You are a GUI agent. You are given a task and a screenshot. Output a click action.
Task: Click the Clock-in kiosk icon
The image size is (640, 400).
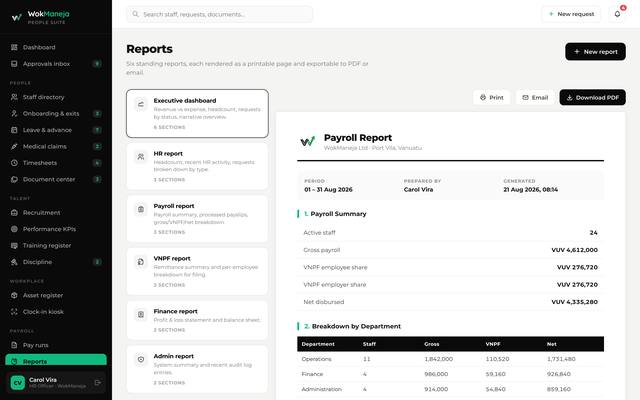tap(14, 312)
